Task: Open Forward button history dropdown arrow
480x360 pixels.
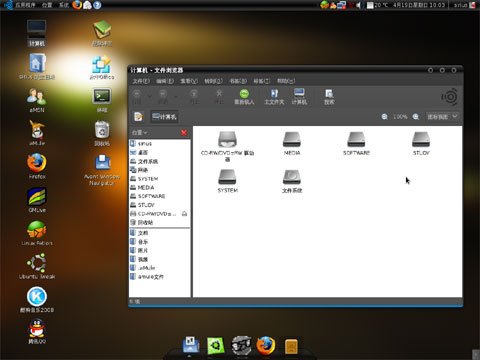Action: pos(176,97)
